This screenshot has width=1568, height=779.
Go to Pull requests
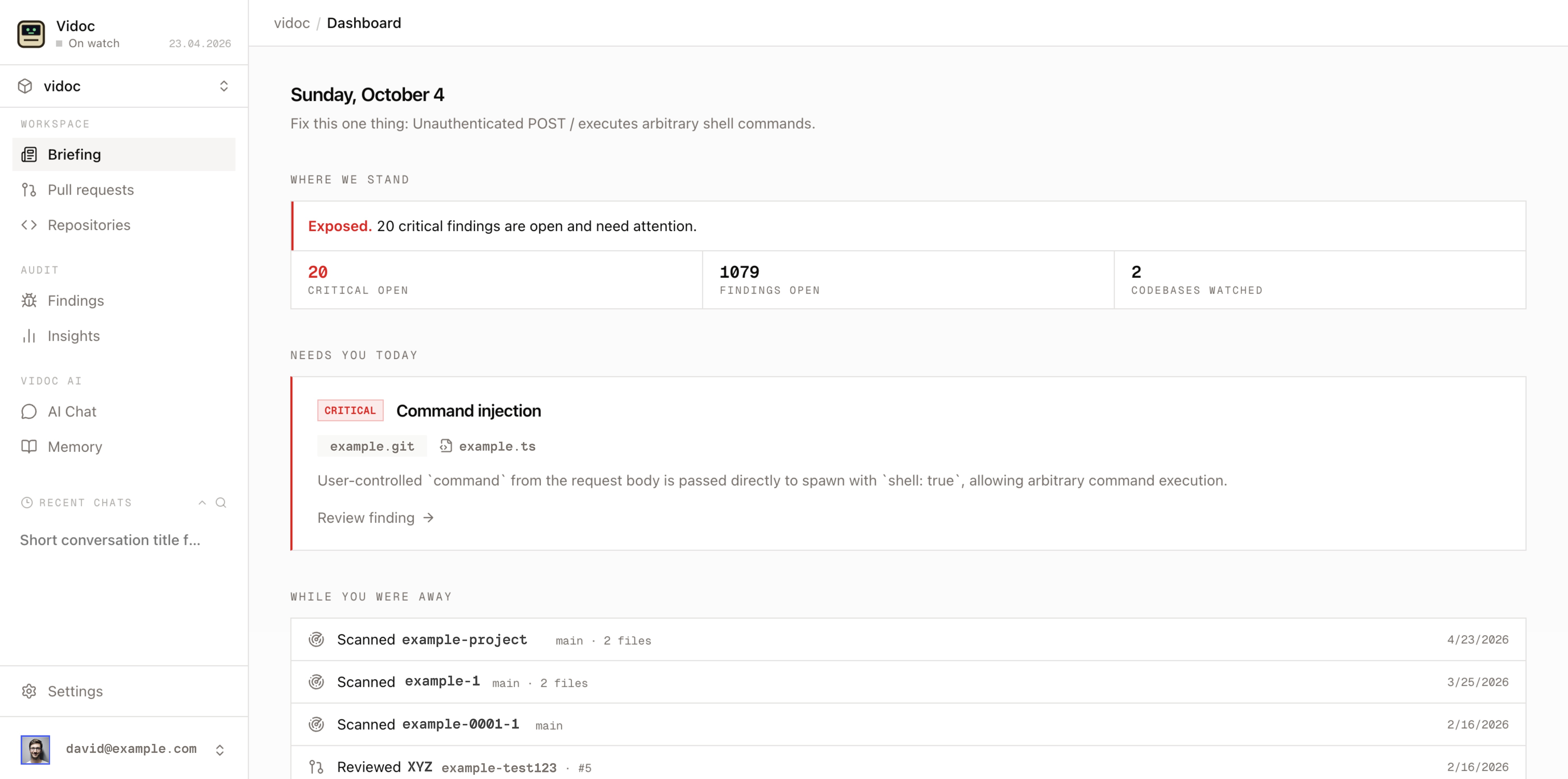click(124, 190)
